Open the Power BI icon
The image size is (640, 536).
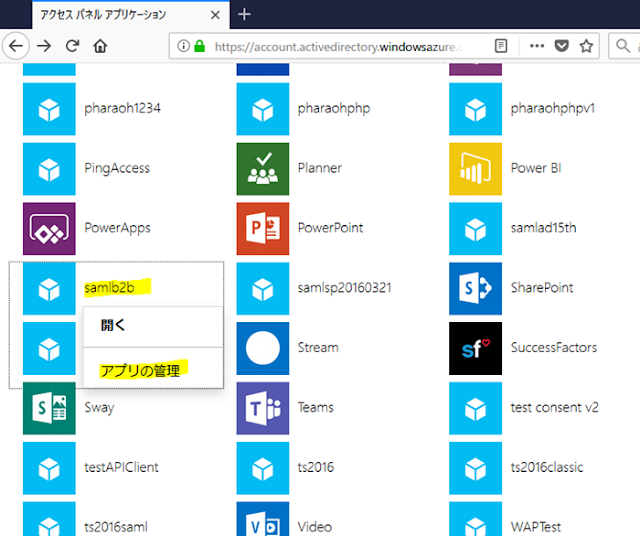click(x=475, y=169)
